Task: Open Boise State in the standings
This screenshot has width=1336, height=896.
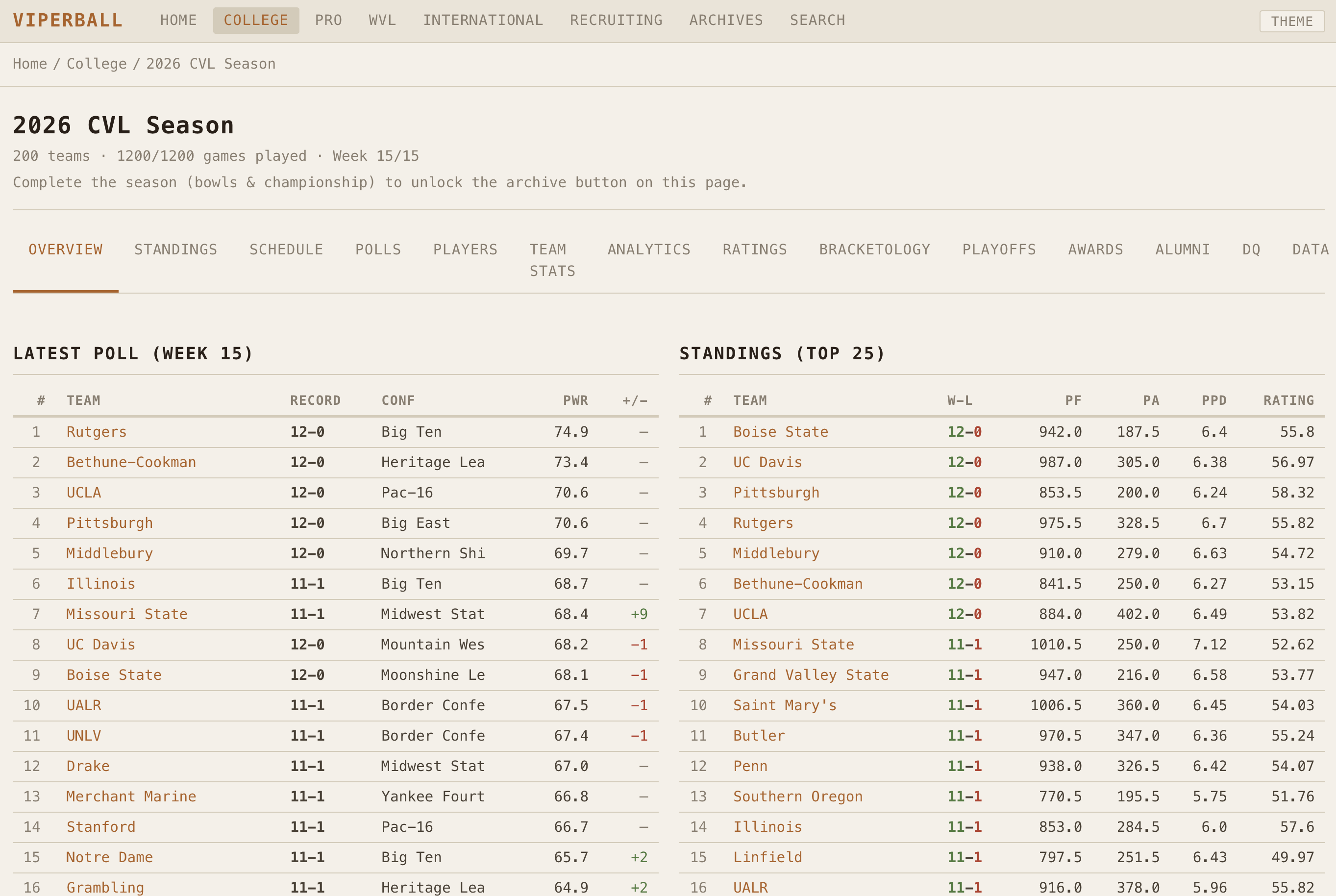Action: click(781, 432)
